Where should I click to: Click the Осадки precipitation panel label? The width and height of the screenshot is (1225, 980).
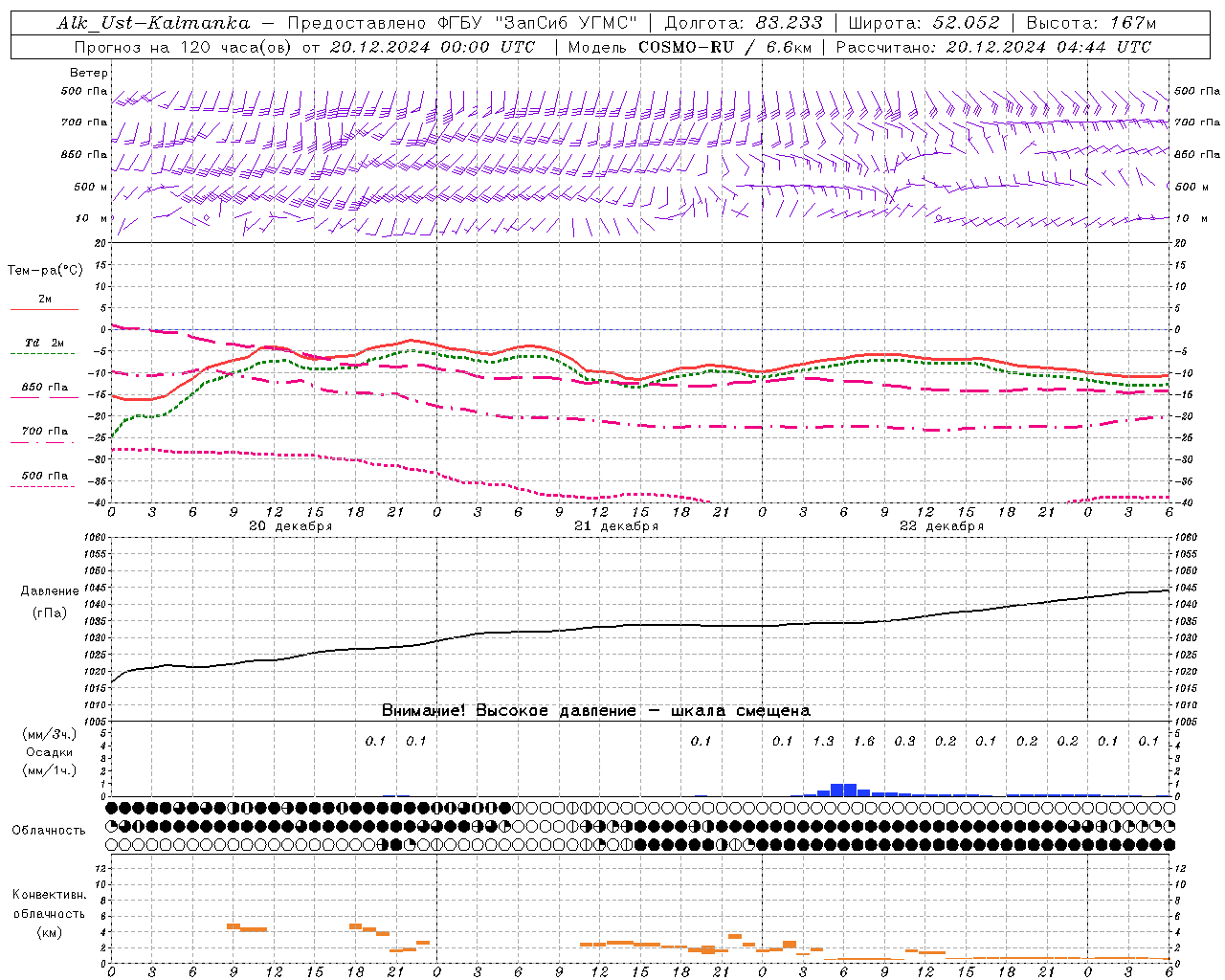[x=49, y=752]
